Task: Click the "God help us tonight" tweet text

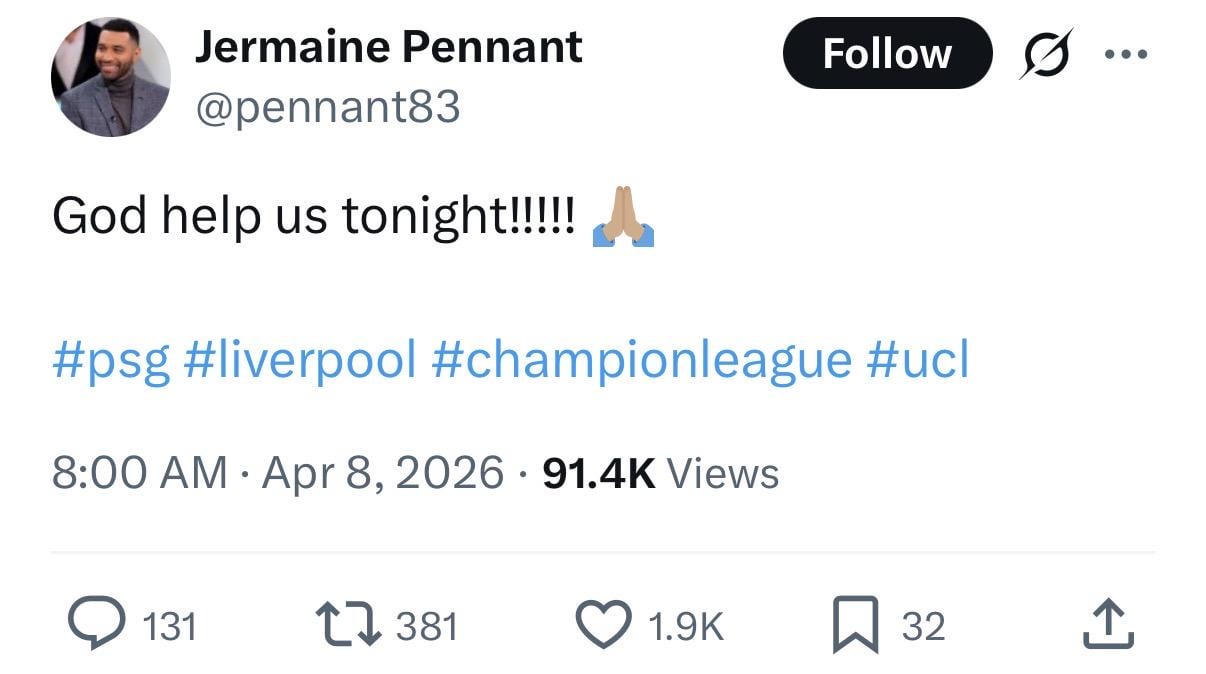Action: coord(313,215)
